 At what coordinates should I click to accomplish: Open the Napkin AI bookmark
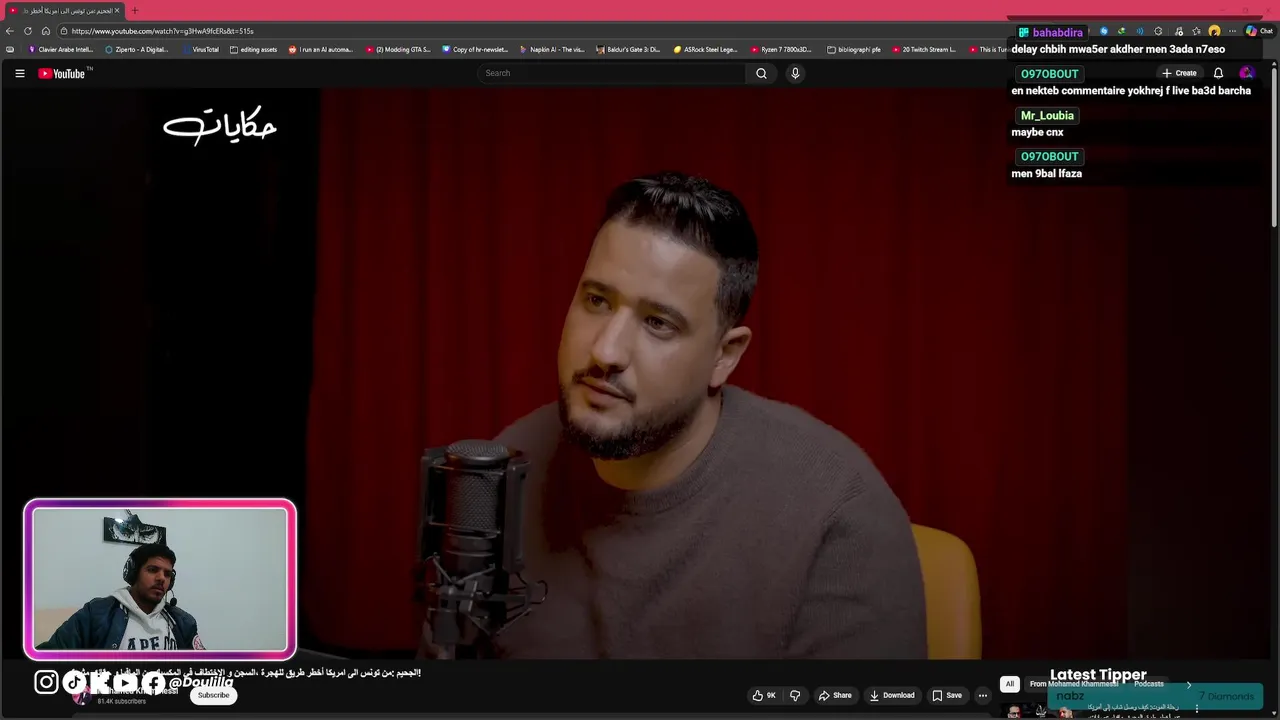[552, 49]
